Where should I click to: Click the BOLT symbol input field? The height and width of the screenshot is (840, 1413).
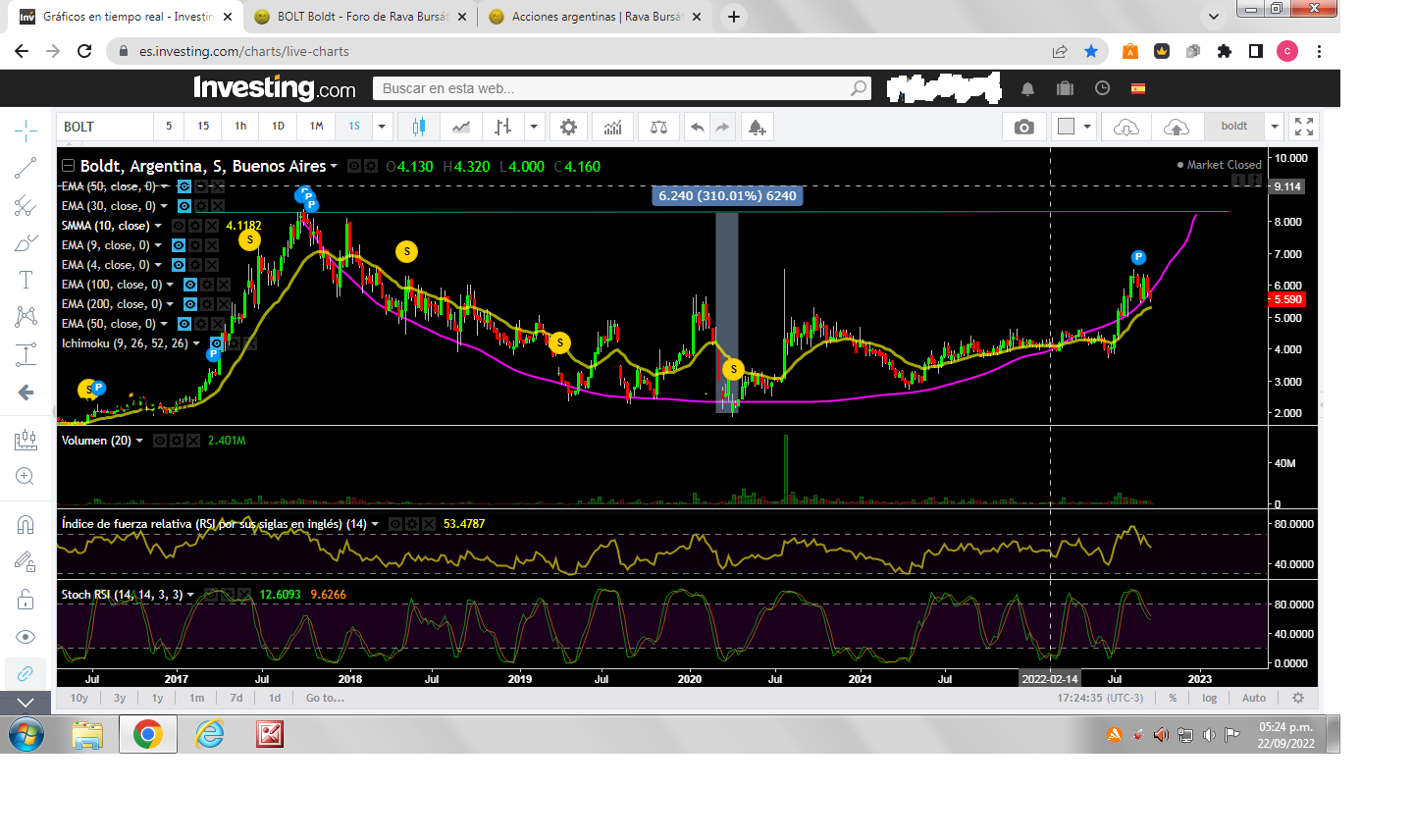click(x=106, y=127)
